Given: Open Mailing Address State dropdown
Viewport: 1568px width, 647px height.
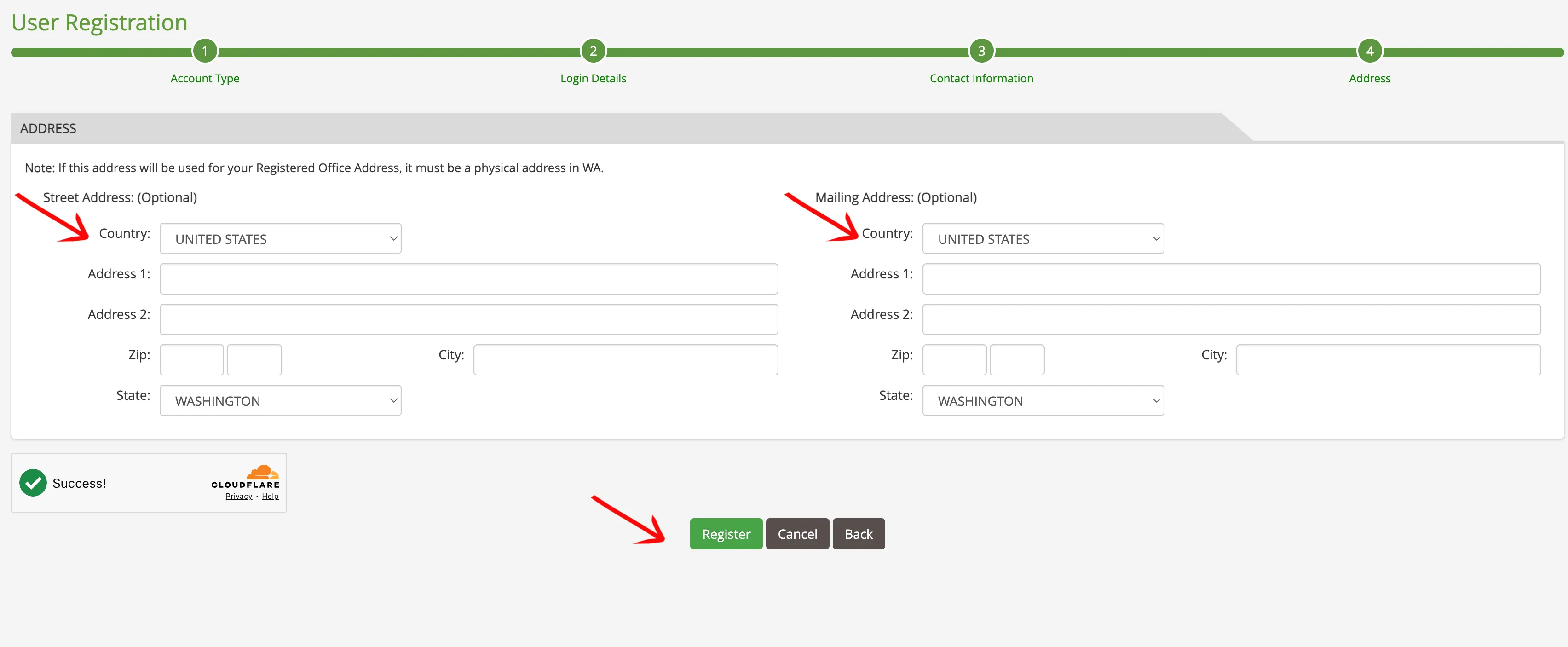Looking at the screenshot, I should coord(1043,400).
